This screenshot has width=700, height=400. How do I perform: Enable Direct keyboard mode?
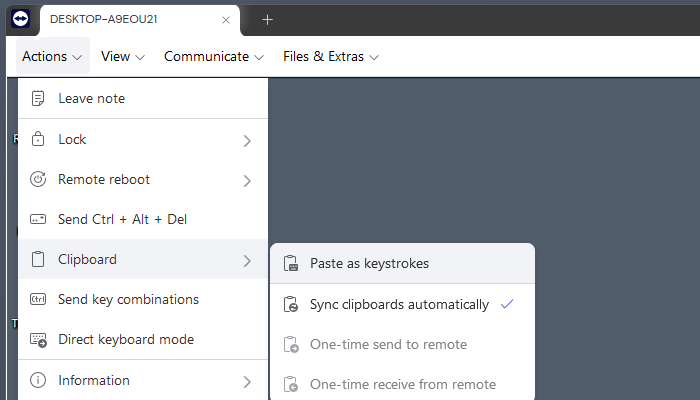pos(126,340)
